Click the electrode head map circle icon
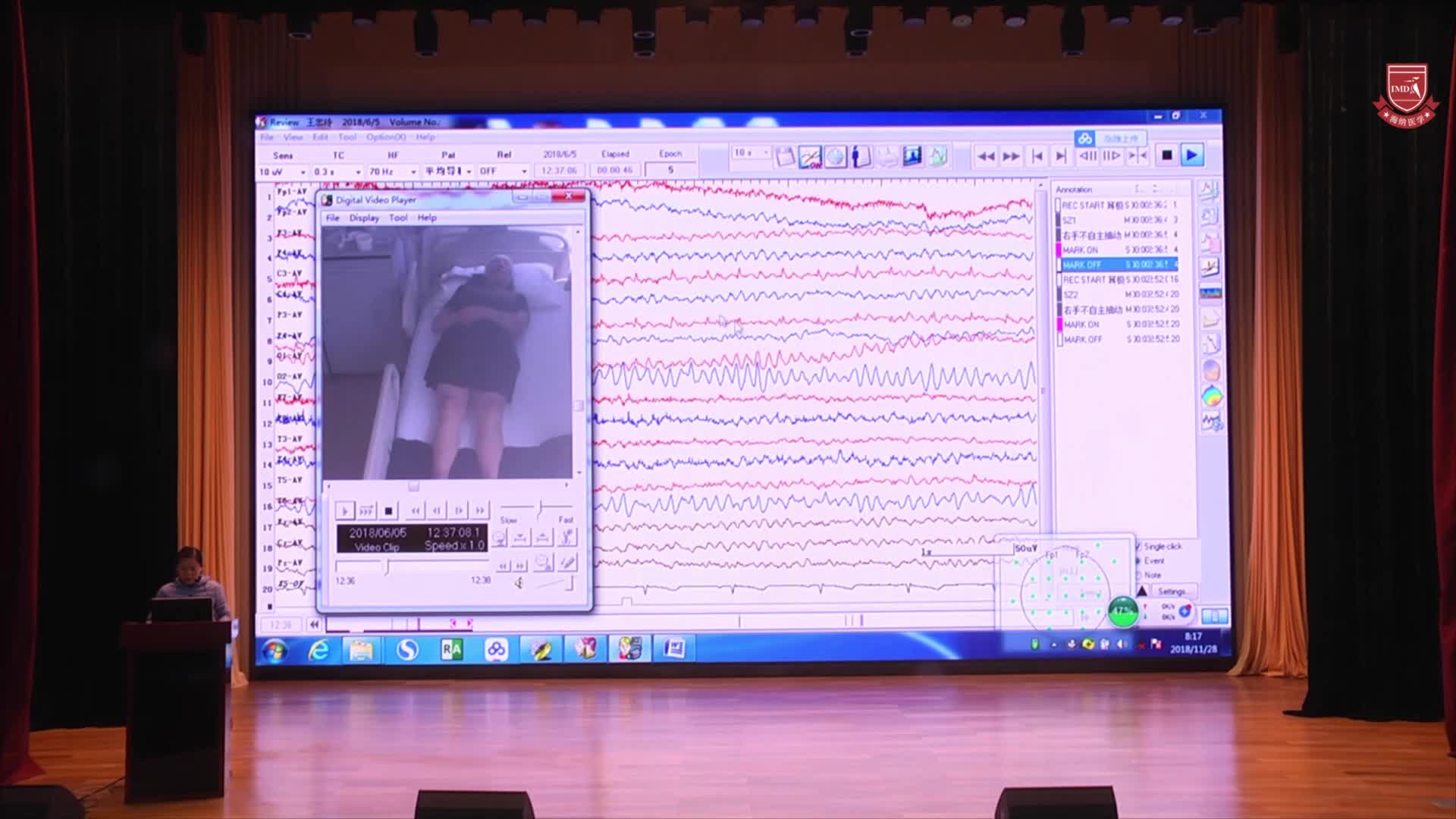The height and width of the screenshot is (819, 1456). click(835, 157)
